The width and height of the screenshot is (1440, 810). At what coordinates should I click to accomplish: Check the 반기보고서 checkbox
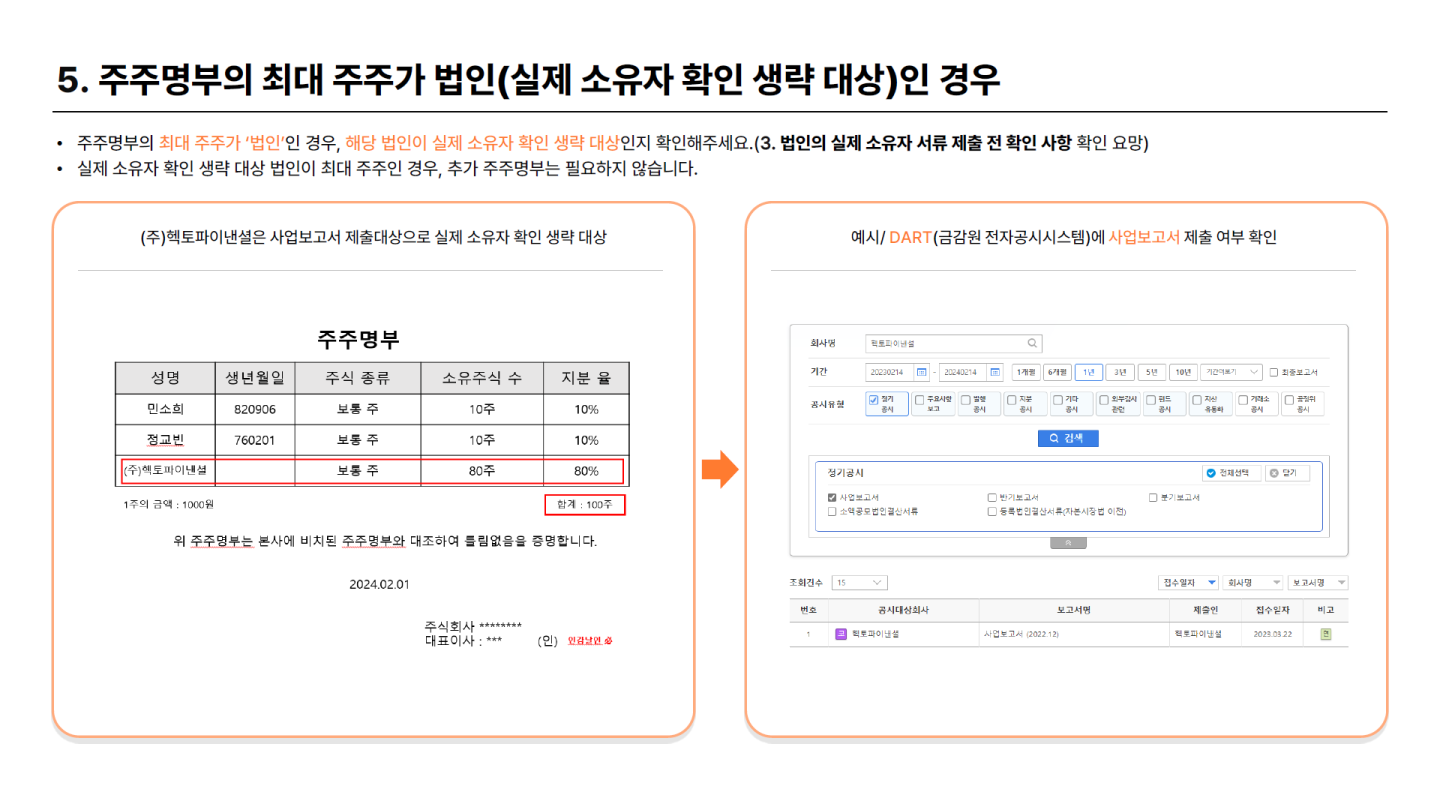pyautogui.click(x=992, y=497)
